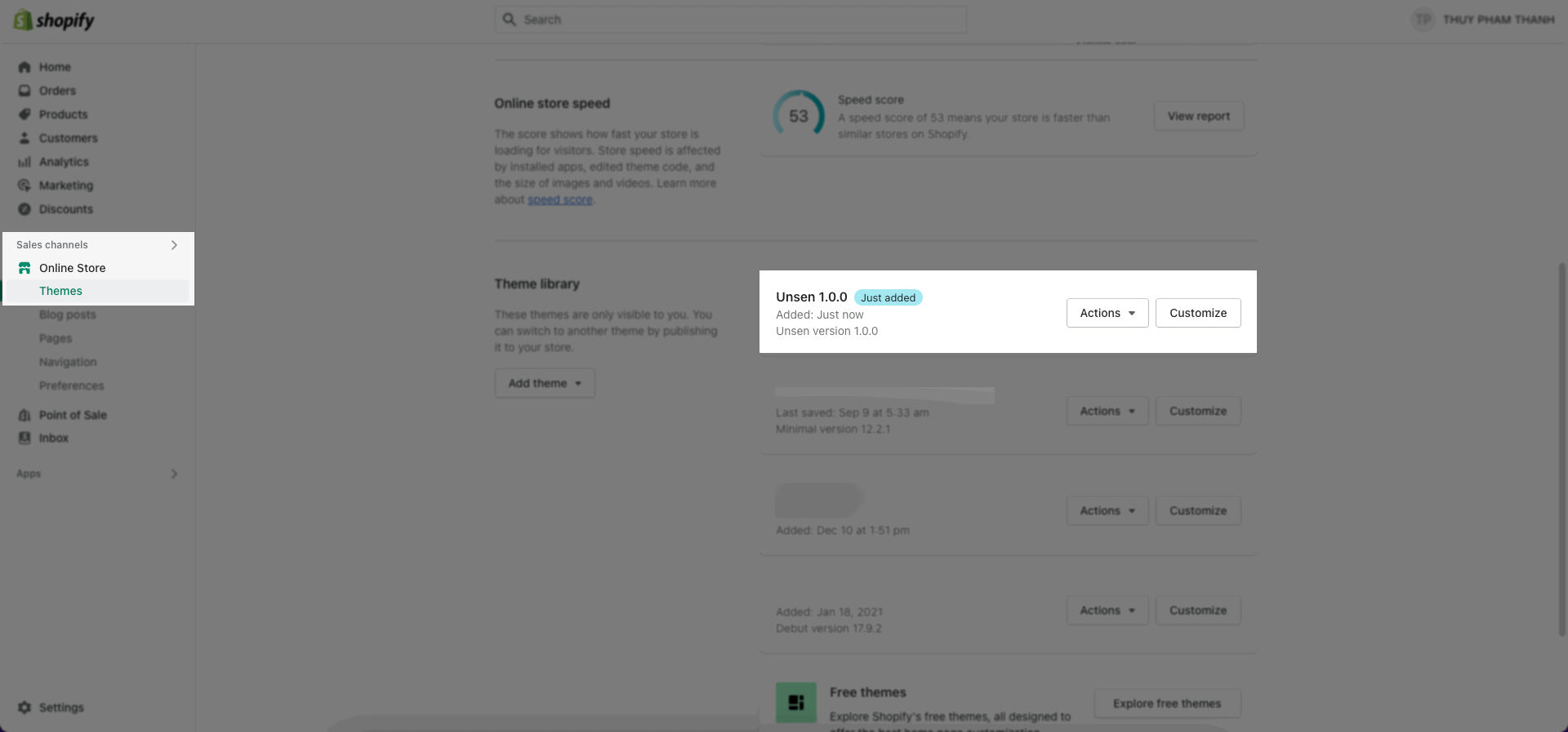The height and width of the screenshot is (732, 1568).
Task: Open Discounts in the sidebar
Action: [x=66, y=209]
